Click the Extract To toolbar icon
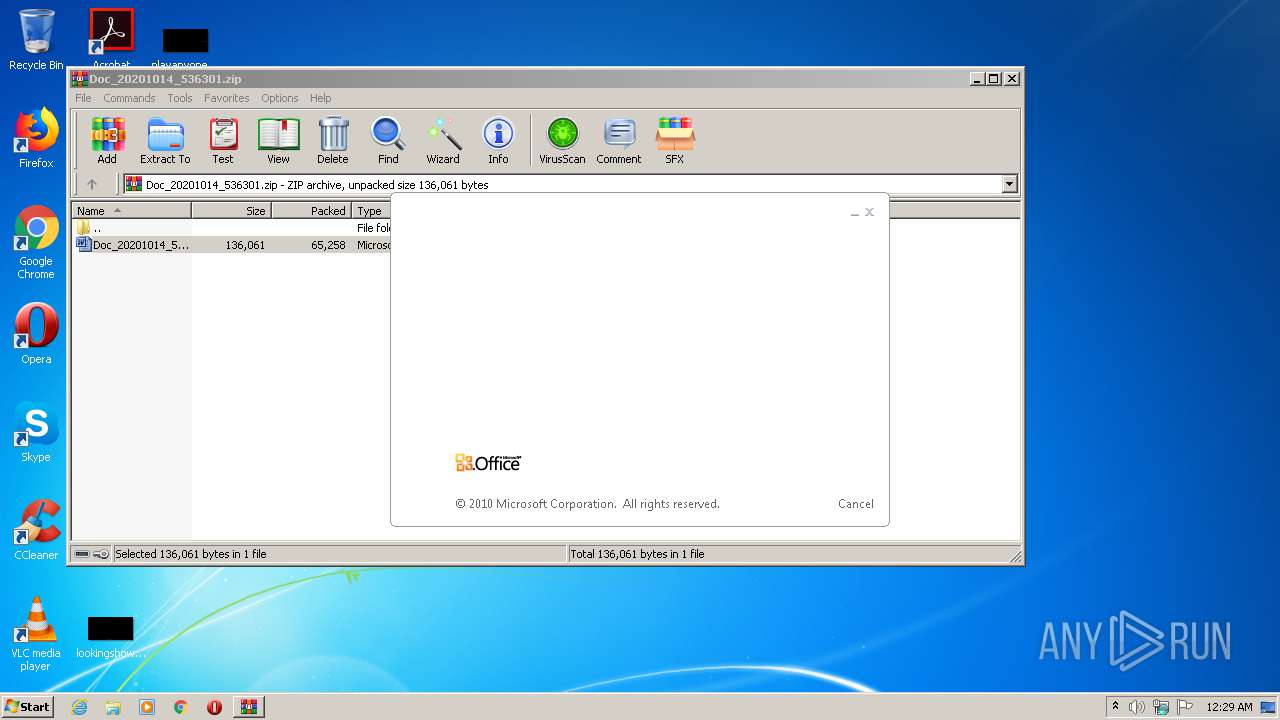 [165, 140]
